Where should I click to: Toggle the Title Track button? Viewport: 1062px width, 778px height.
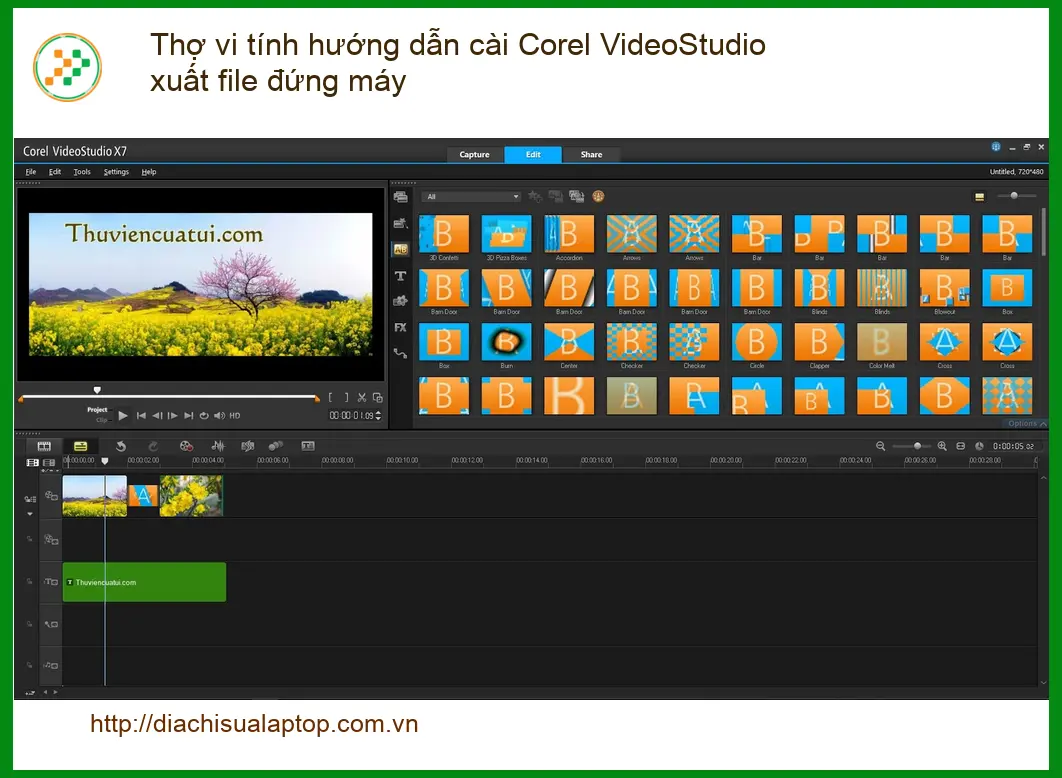(51, 582)
